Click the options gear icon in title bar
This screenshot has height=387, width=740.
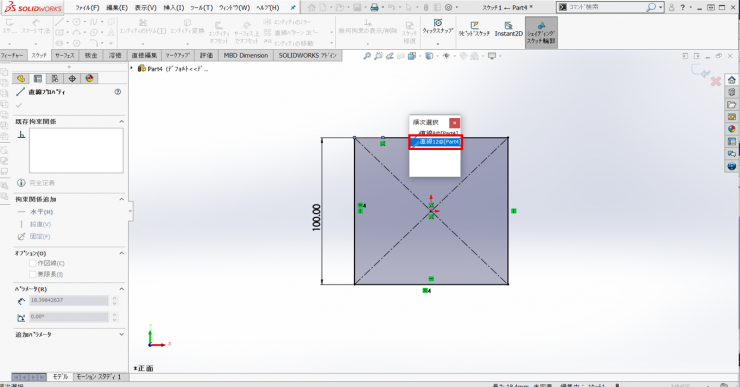pos(448,8)
